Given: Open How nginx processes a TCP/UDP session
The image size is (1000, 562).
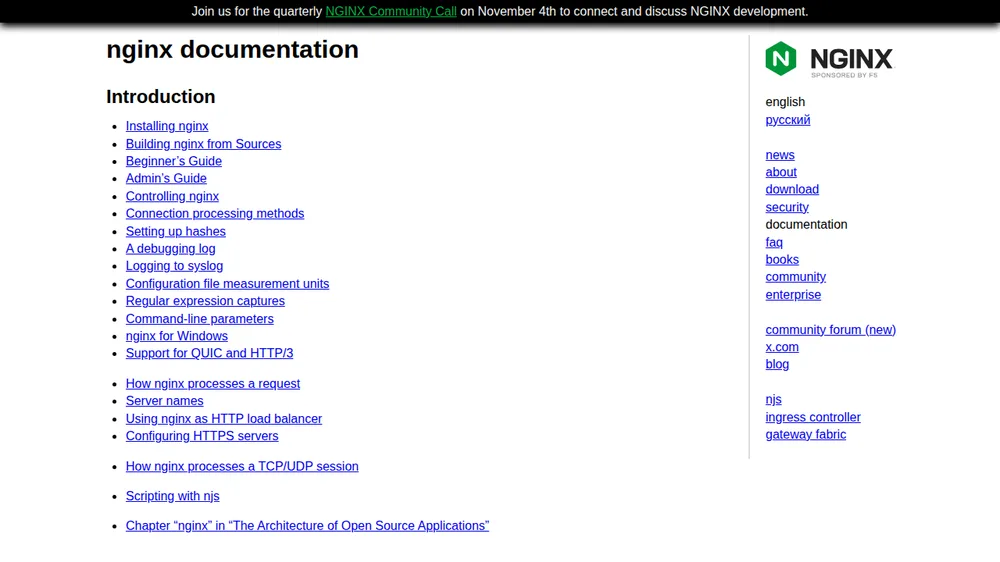Looking at the screenshot, I should [x=242, y=467].
